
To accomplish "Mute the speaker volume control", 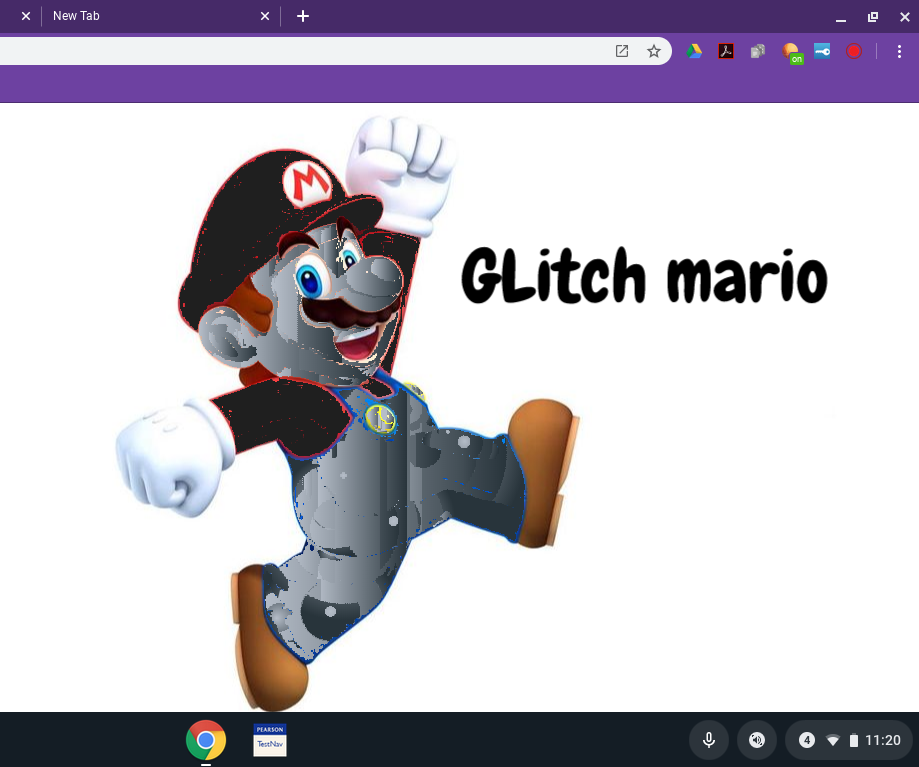I will tap(757, 740).
